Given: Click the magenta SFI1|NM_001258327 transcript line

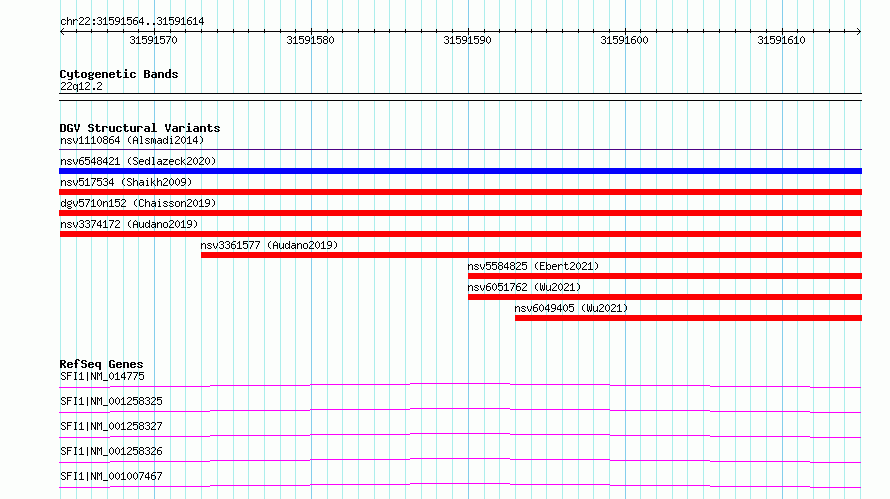Looking at the screenshot, I should (x=460, y=435).
